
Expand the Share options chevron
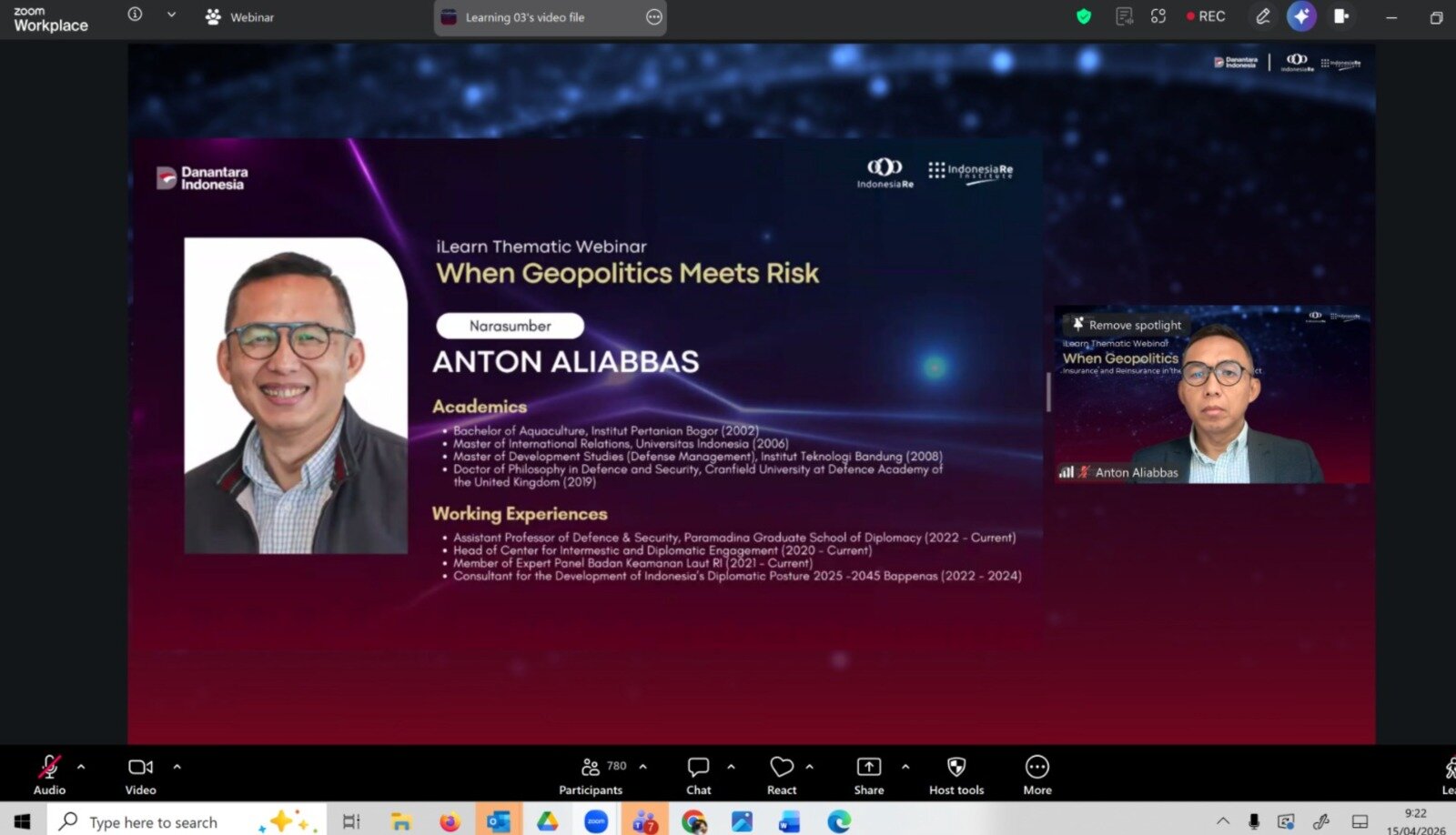[905, 767]
